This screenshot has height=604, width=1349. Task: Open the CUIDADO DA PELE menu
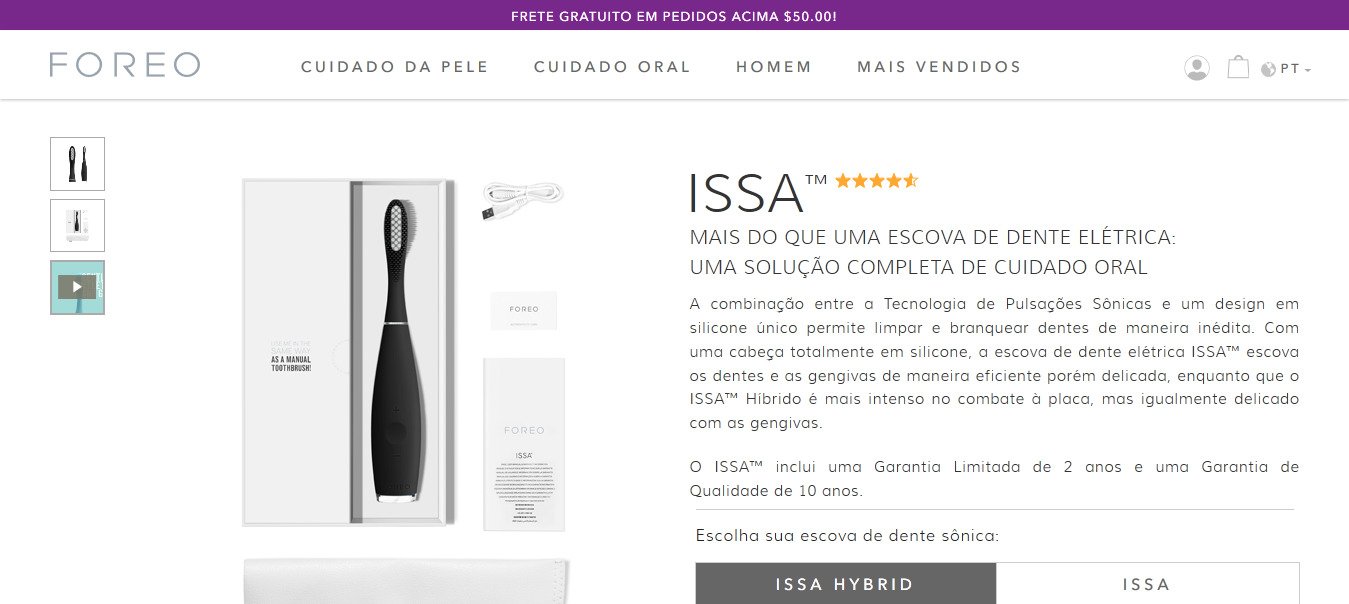click(395, 67)
